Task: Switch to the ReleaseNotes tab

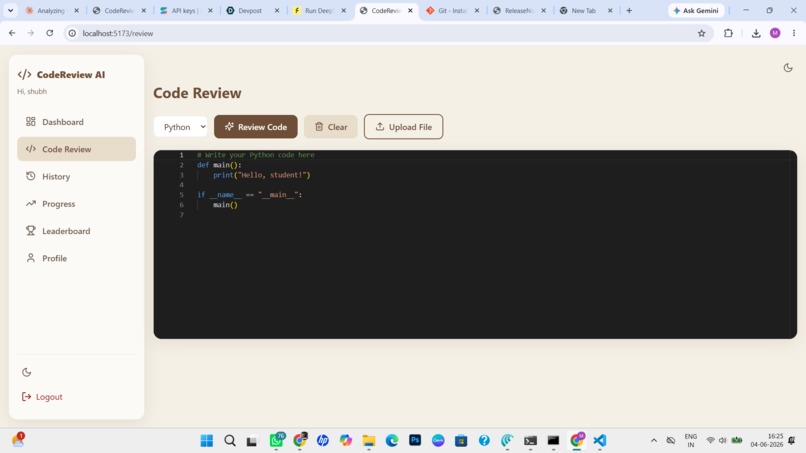Action: click(518, 10)
